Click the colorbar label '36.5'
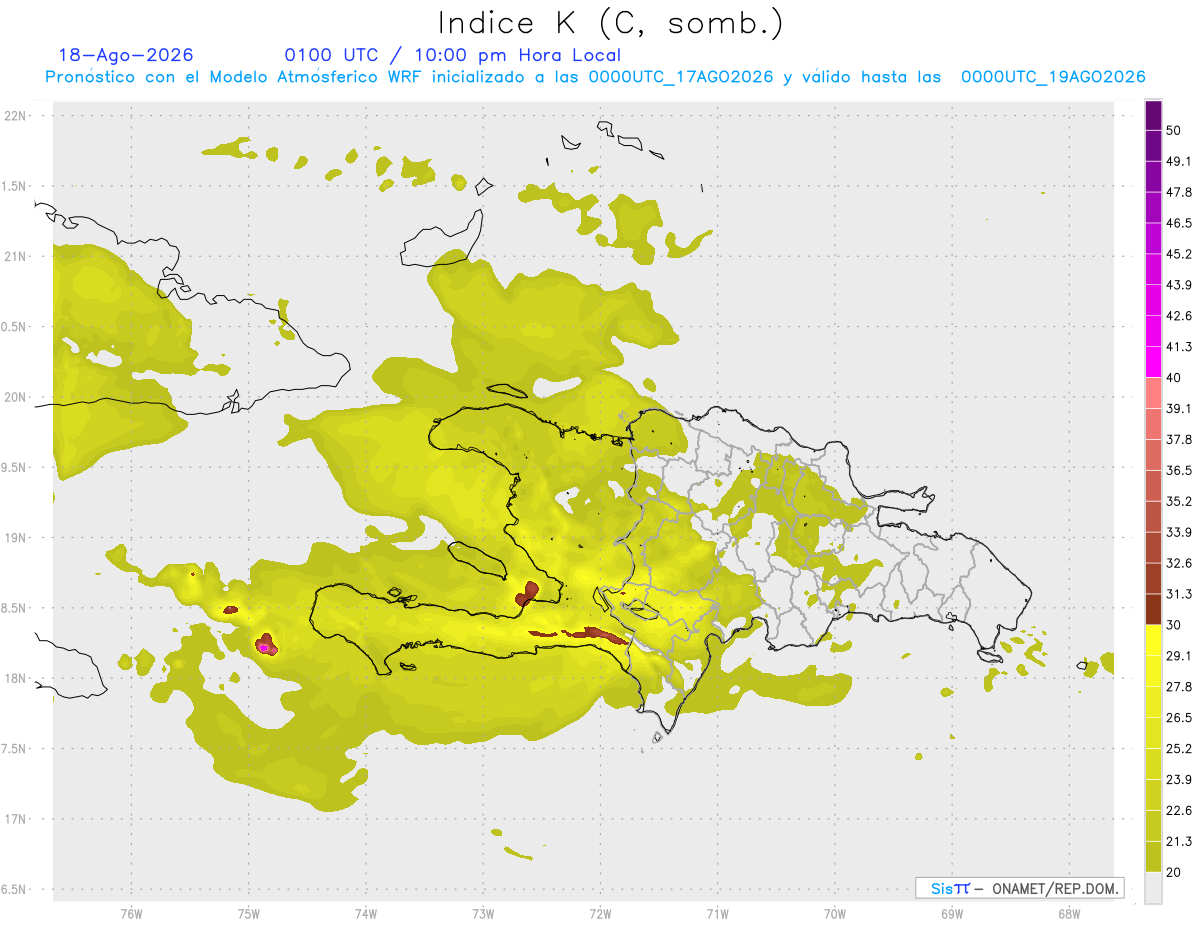This screenshot has width=1200, height=927. pos(1179,470)
